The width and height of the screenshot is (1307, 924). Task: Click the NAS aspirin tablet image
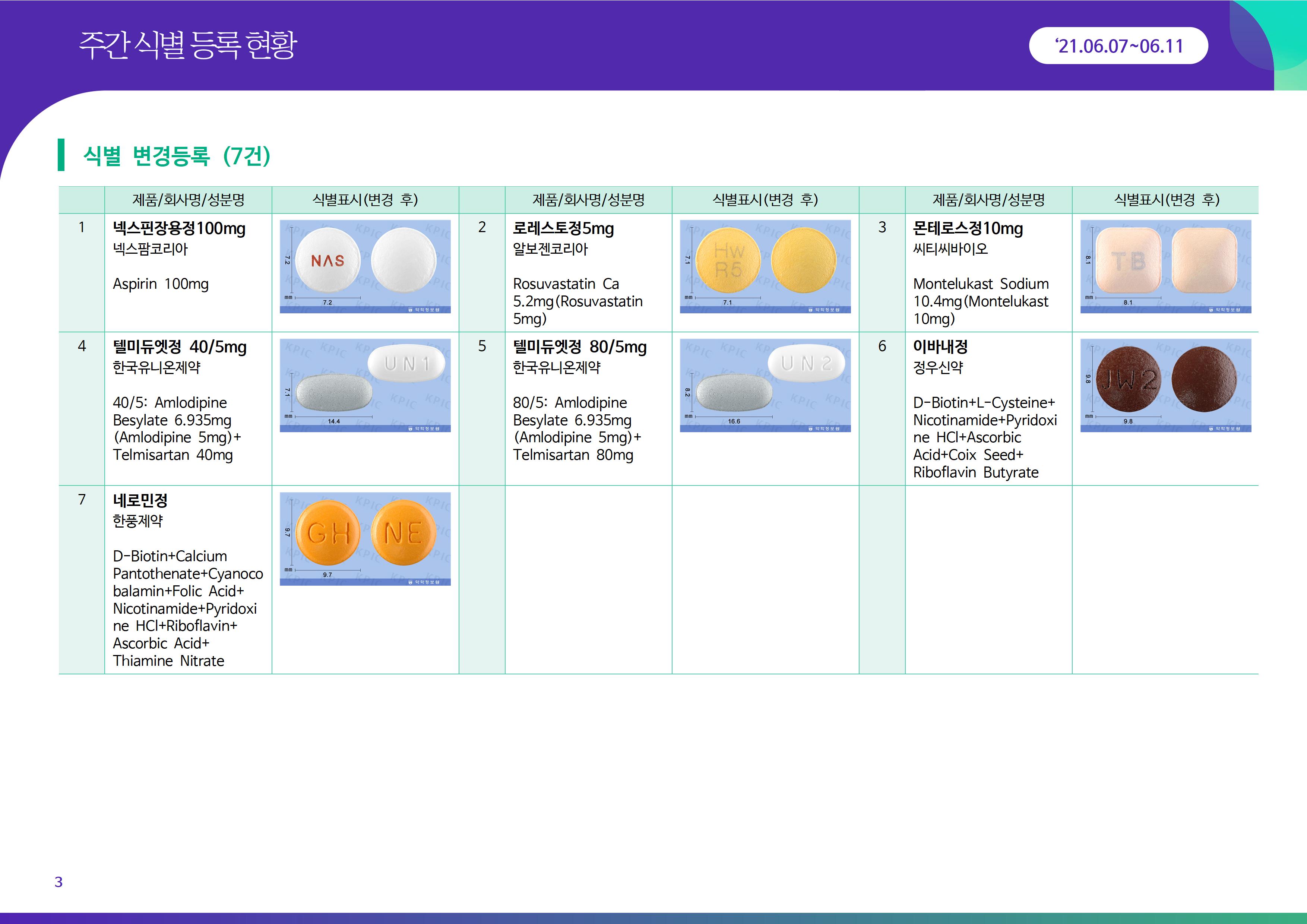tap(365, 266)
